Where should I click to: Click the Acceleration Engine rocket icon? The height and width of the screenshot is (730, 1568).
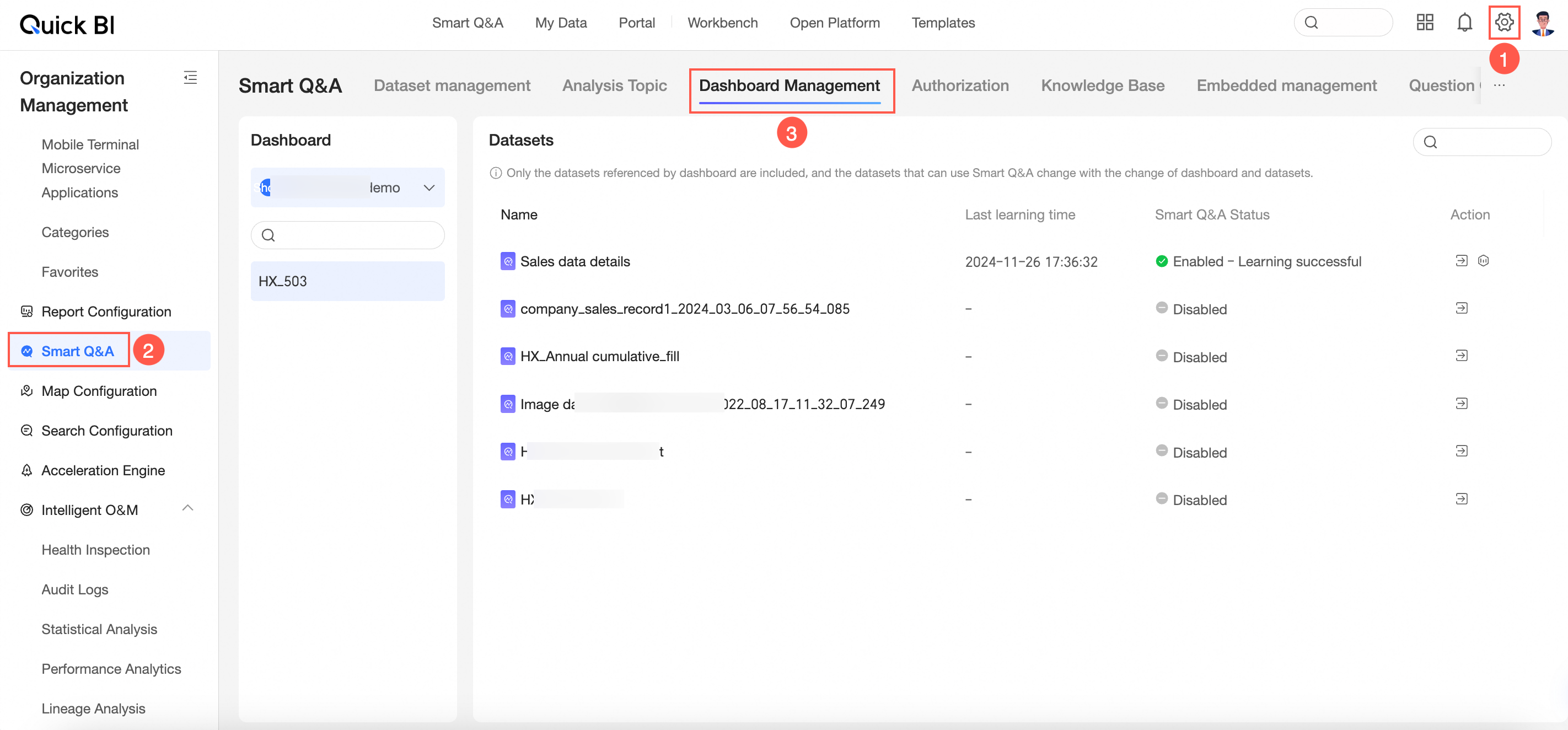pos(27,470)
